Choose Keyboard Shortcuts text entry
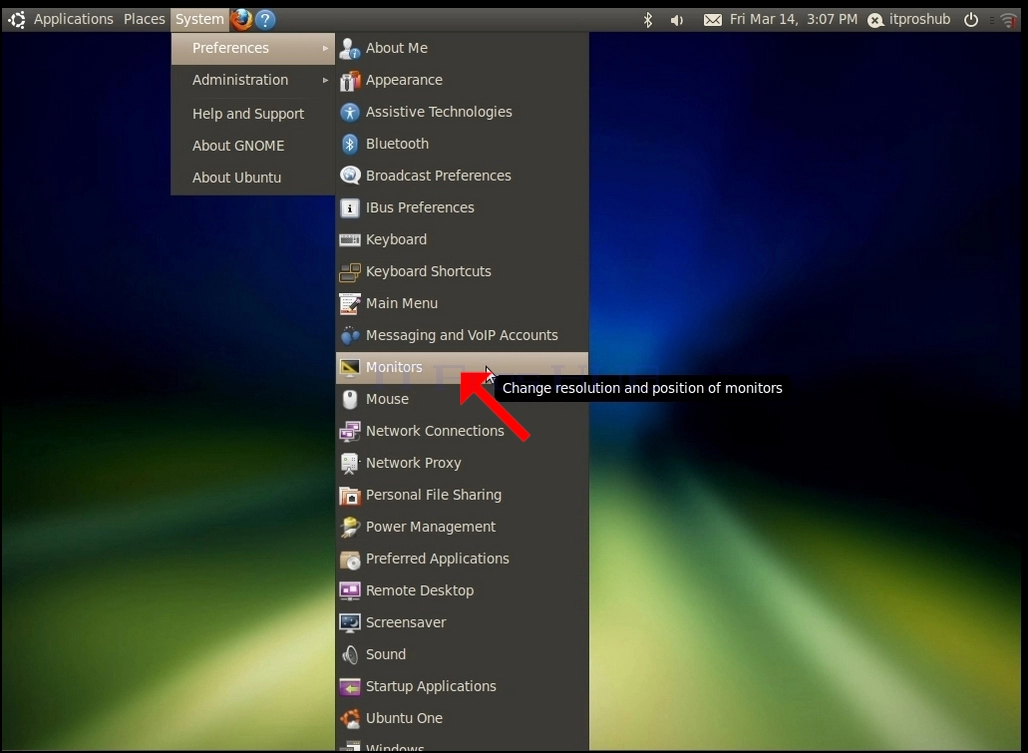The width and height of the screenshot is (1028, 753). coord(428,271)
